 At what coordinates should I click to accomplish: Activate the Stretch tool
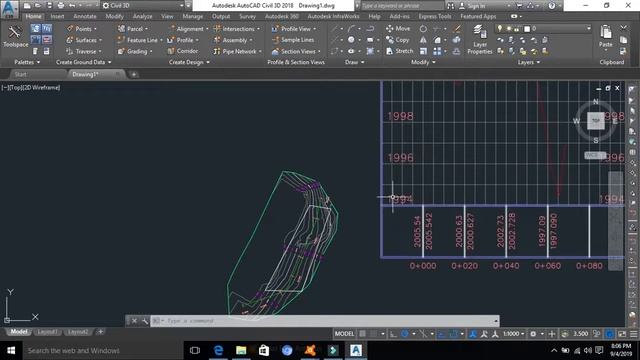point(400,51)
